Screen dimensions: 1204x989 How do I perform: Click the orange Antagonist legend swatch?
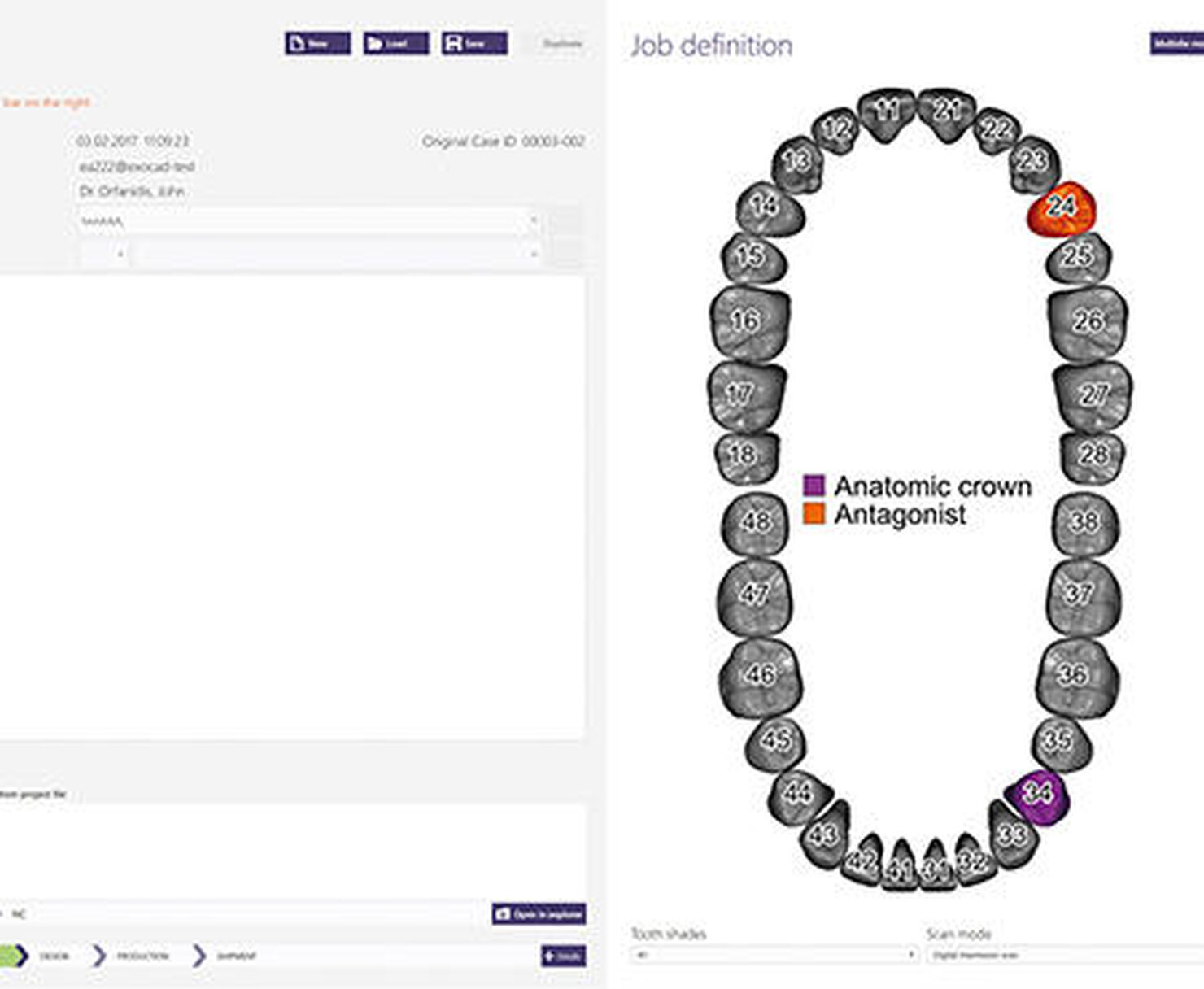tap(814, 514)
